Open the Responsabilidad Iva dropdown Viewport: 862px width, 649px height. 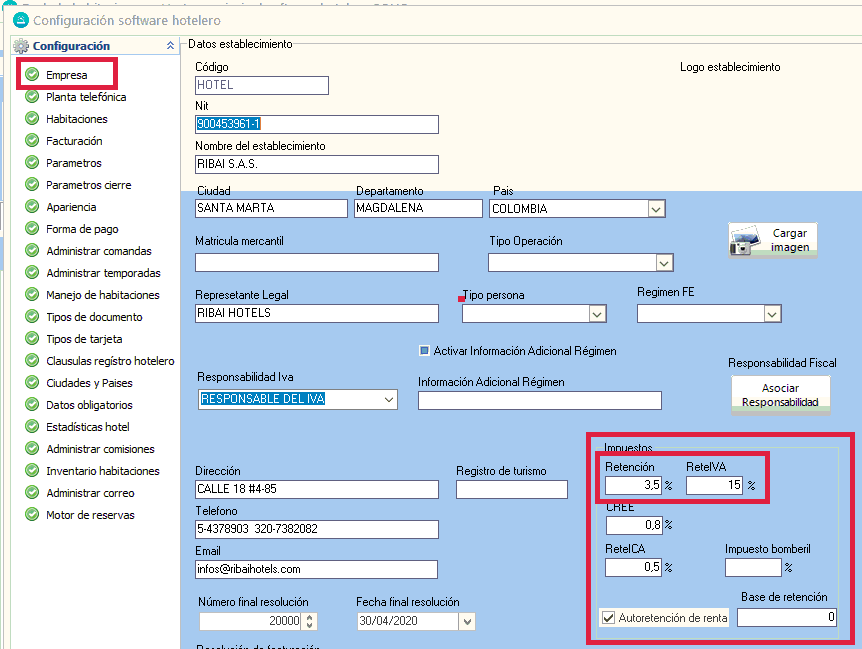(388, 399)
